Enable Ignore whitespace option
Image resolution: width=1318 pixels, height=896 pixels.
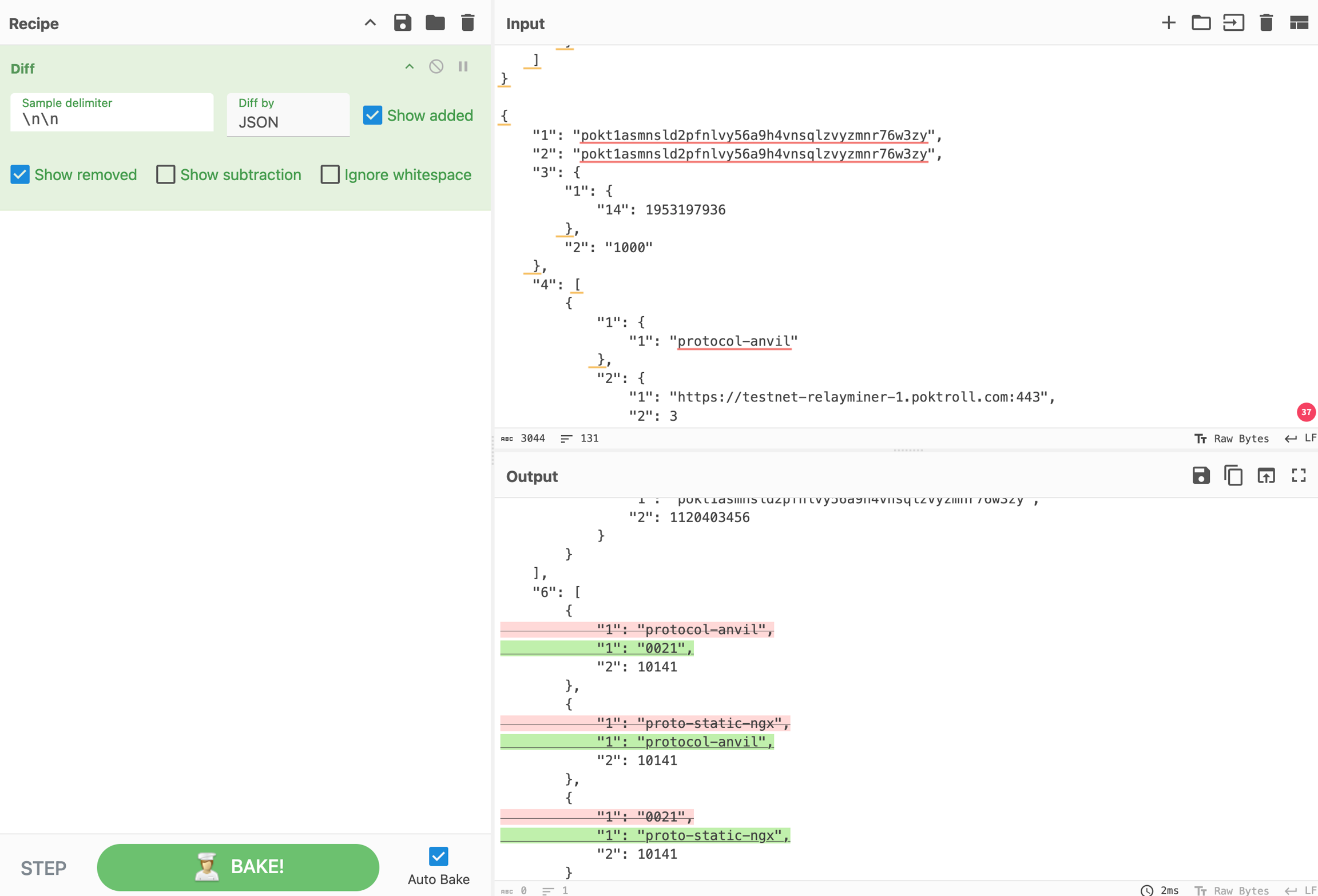pyautogui.click(x=329, y=174)
